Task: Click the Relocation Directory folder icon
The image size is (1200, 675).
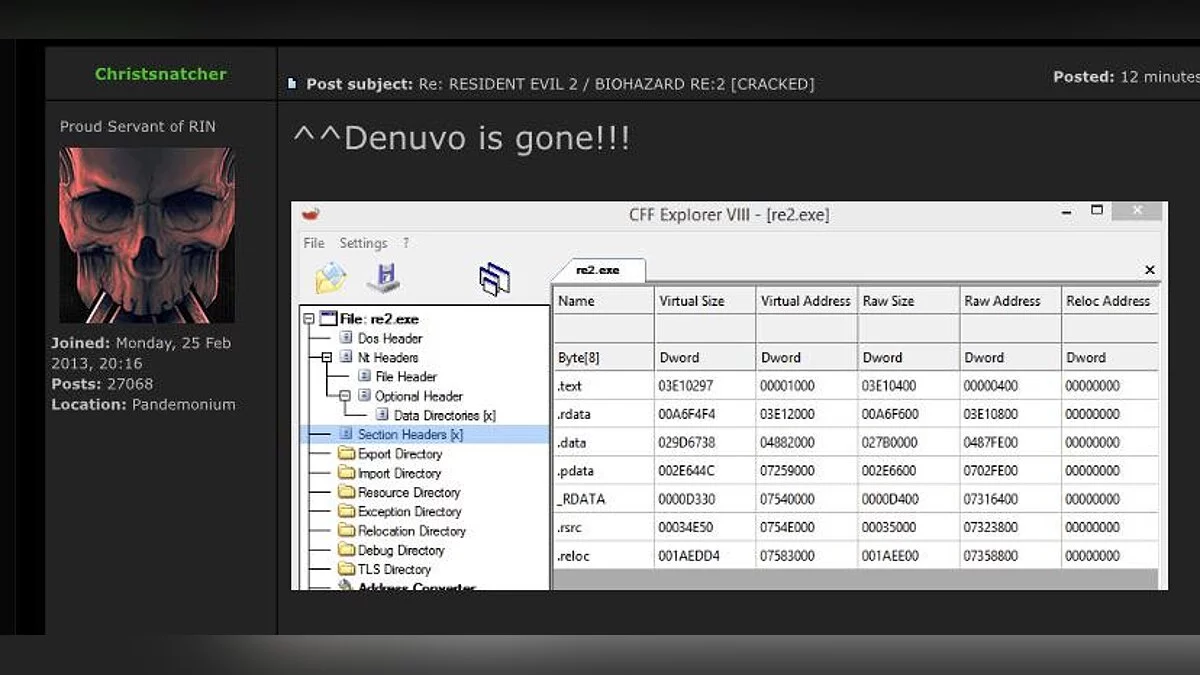Action: [347, 530]
